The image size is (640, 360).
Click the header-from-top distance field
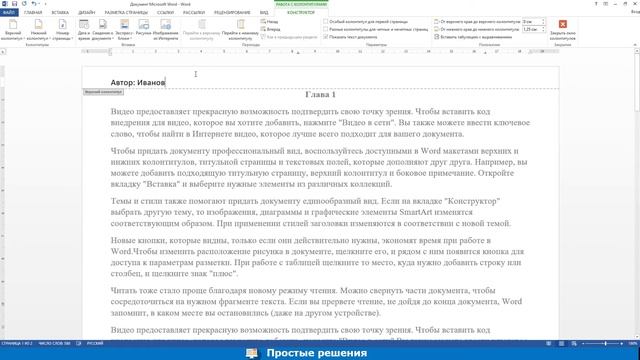pyautogui.click(x=531, y=22)
